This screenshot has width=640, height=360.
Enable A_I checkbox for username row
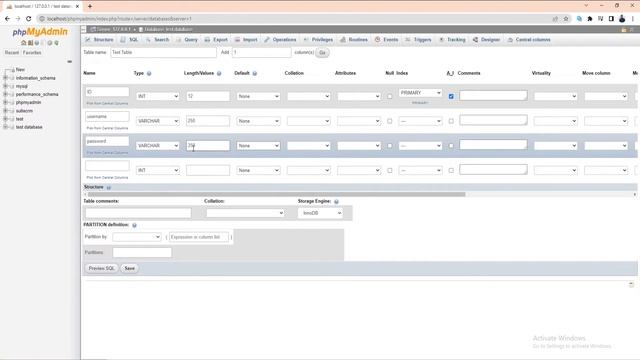[451, 121]
